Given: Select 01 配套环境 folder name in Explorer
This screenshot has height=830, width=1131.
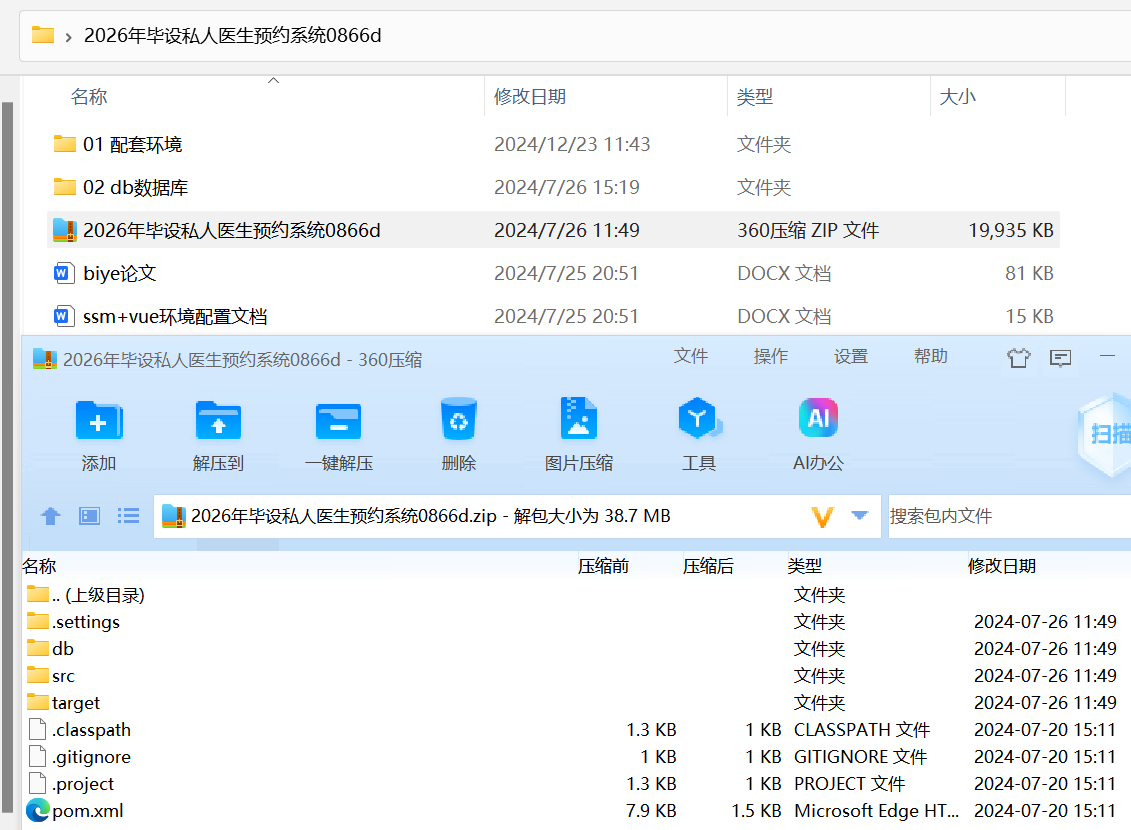Looking at the screenshot, I should point(133,144).
